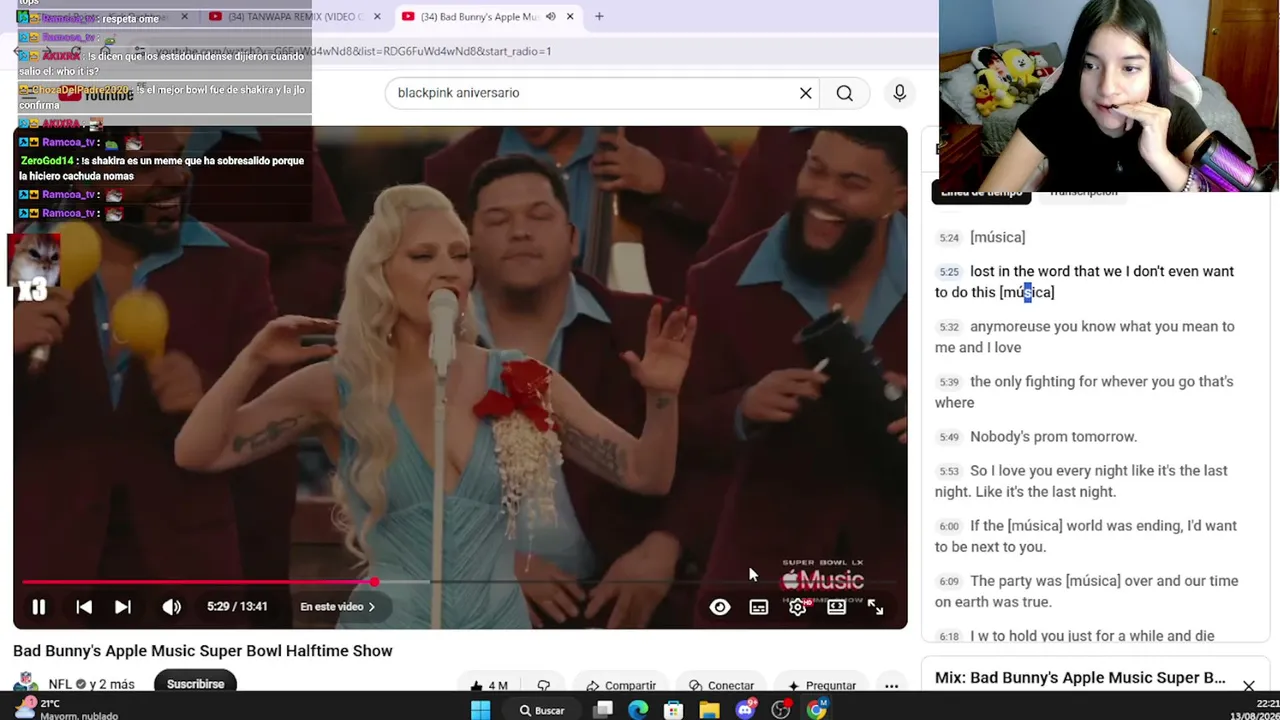Image resolution: width=1280 pixels, height=720 pixels.
Task: Subscribe with the Suscribirse button
Action: click(x=196, y=684)
